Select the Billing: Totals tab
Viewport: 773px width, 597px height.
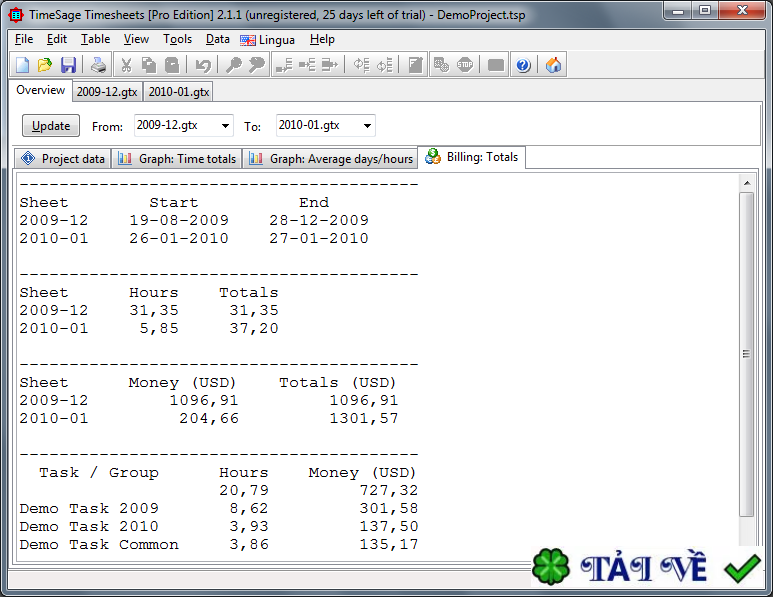[x=472, y=157]
